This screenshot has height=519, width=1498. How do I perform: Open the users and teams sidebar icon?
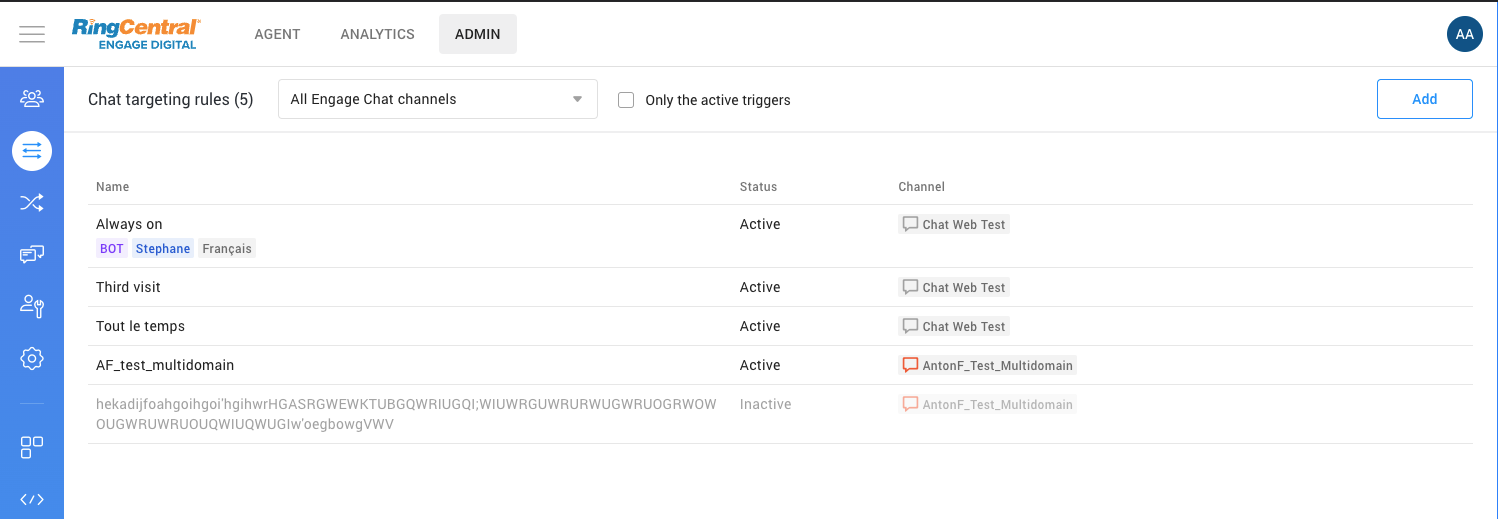point(32,98)
